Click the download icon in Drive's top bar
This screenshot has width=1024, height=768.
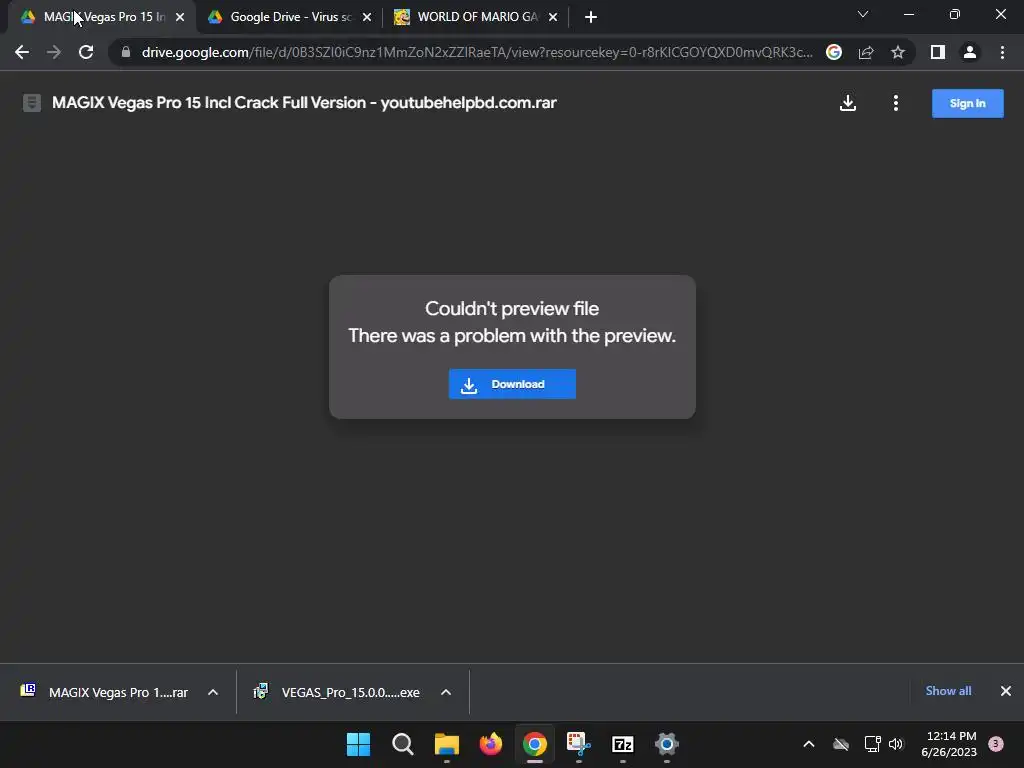(x=848, y=103)
